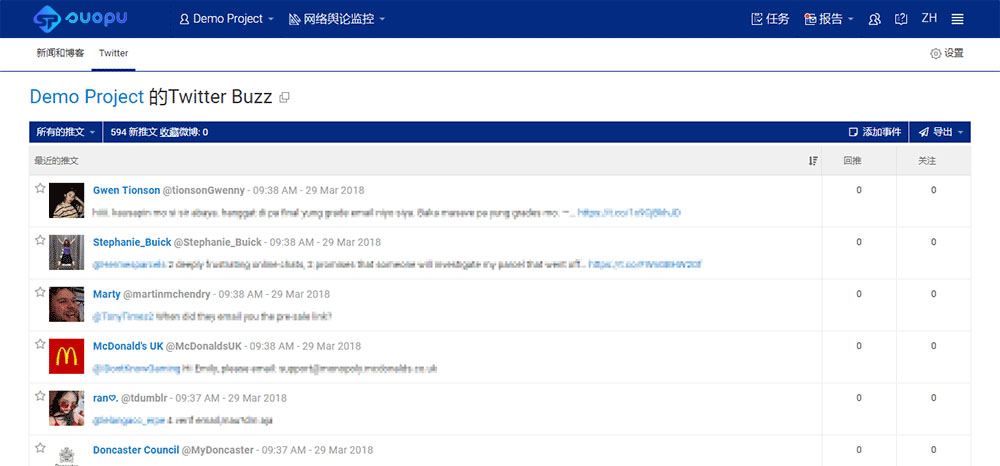1000x466 pixels.
Task: Star the Marty tweet
Action: coord(40,292)
